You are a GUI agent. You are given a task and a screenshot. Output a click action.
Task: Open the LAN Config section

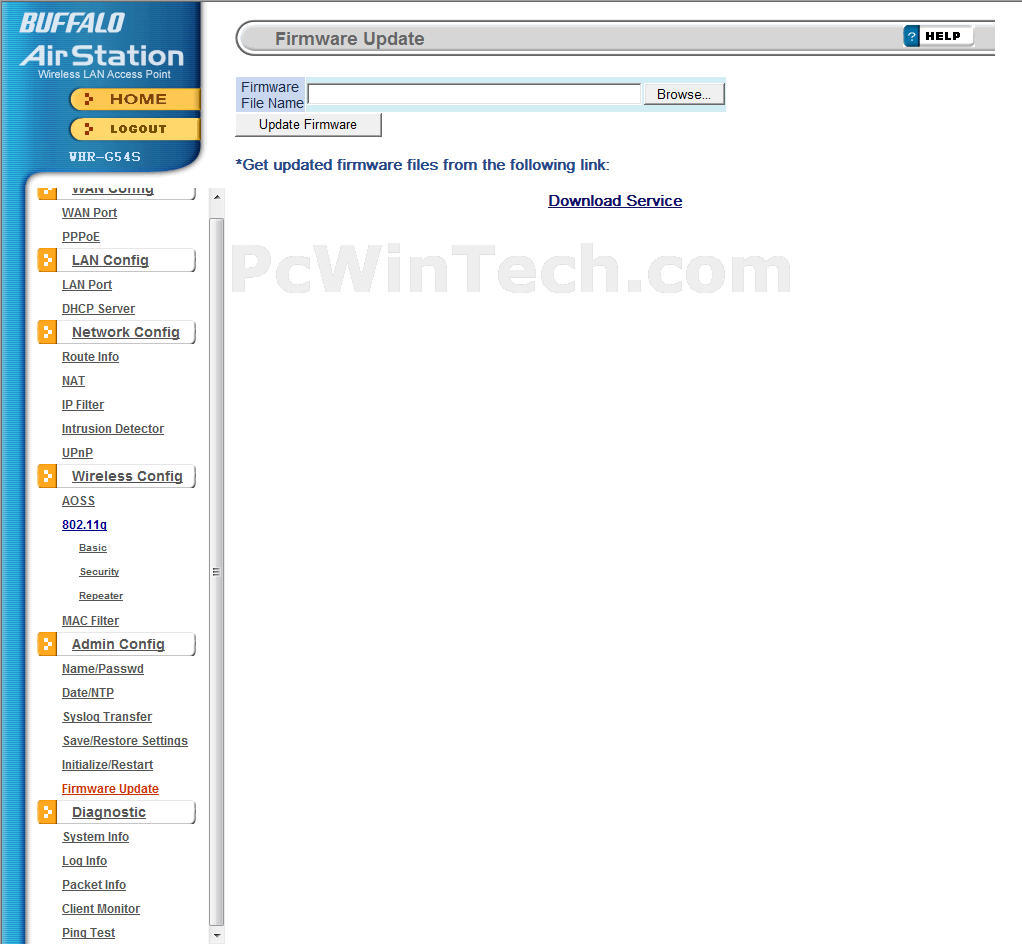pos(110,260)
